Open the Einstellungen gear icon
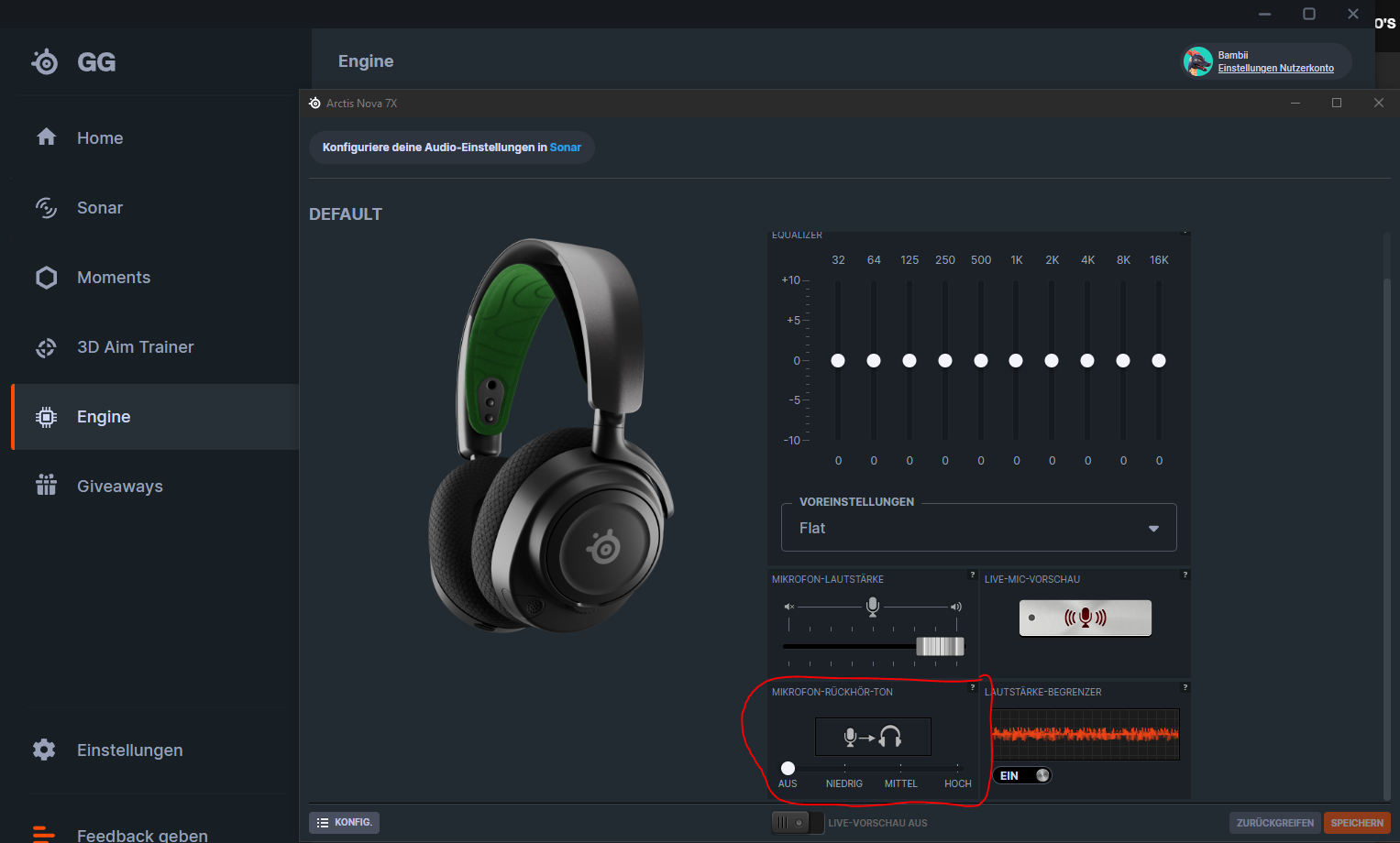This screenshot has width=1400, height=843. tap(43, 750)
